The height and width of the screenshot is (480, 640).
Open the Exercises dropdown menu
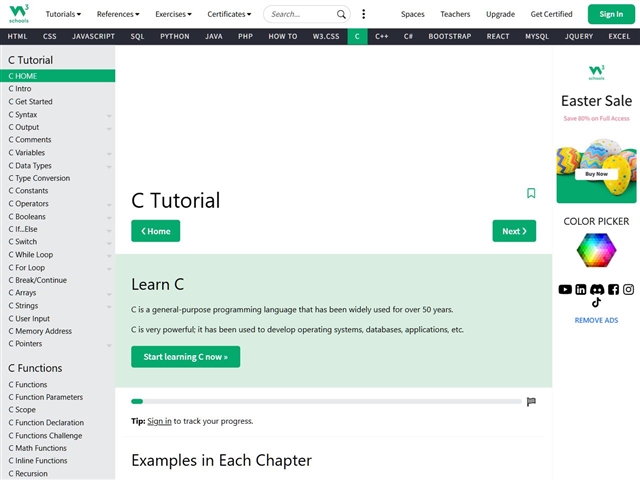coord(173,14)
